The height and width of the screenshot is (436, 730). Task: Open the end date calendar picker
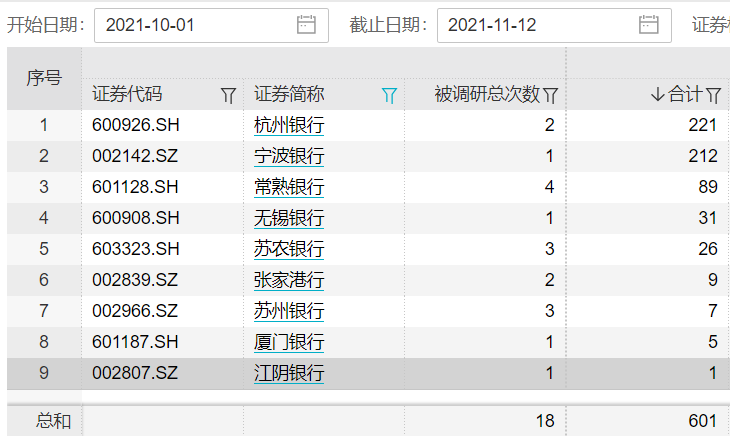649,25
